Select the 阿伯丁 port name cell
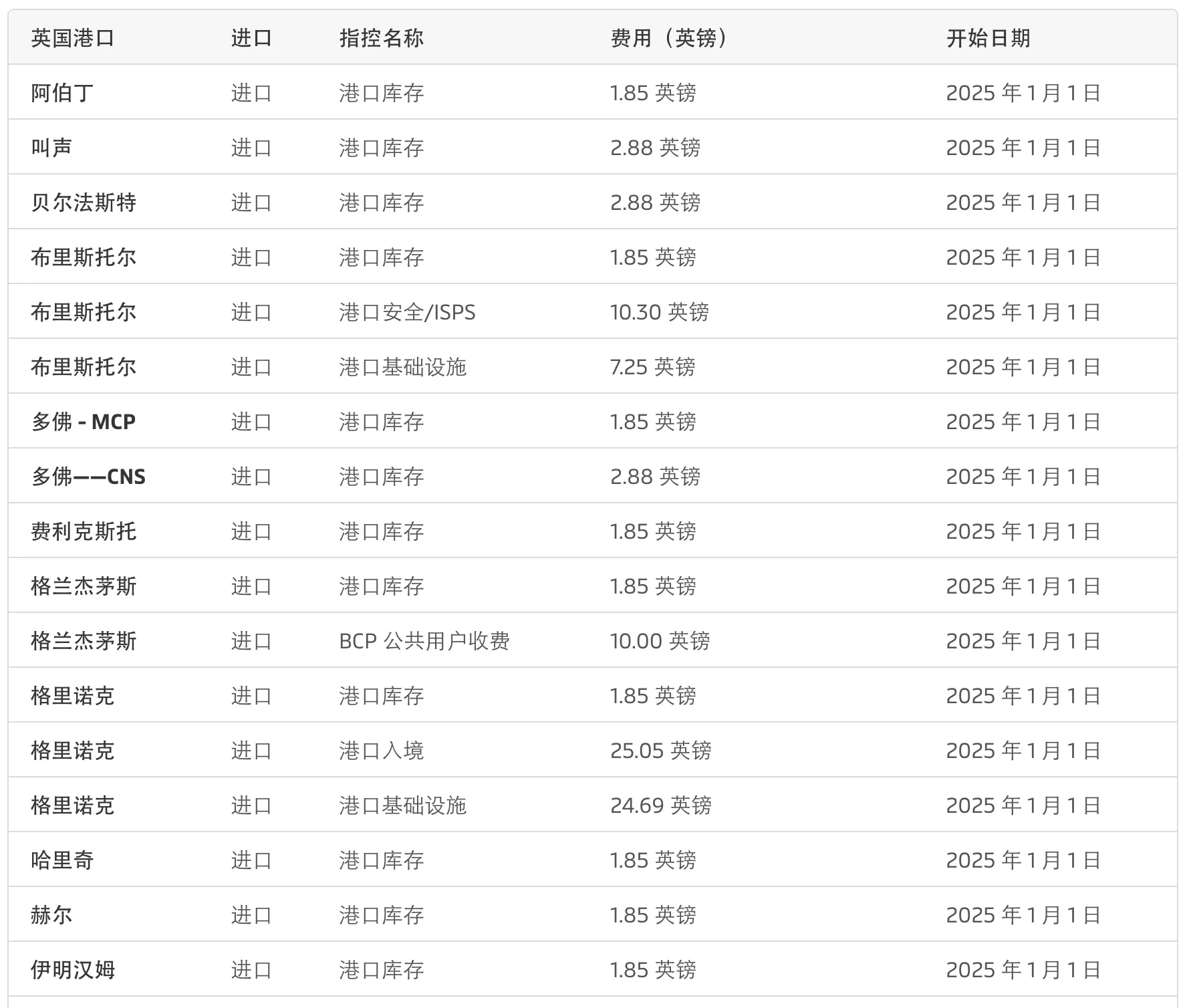 click(62, 93)
